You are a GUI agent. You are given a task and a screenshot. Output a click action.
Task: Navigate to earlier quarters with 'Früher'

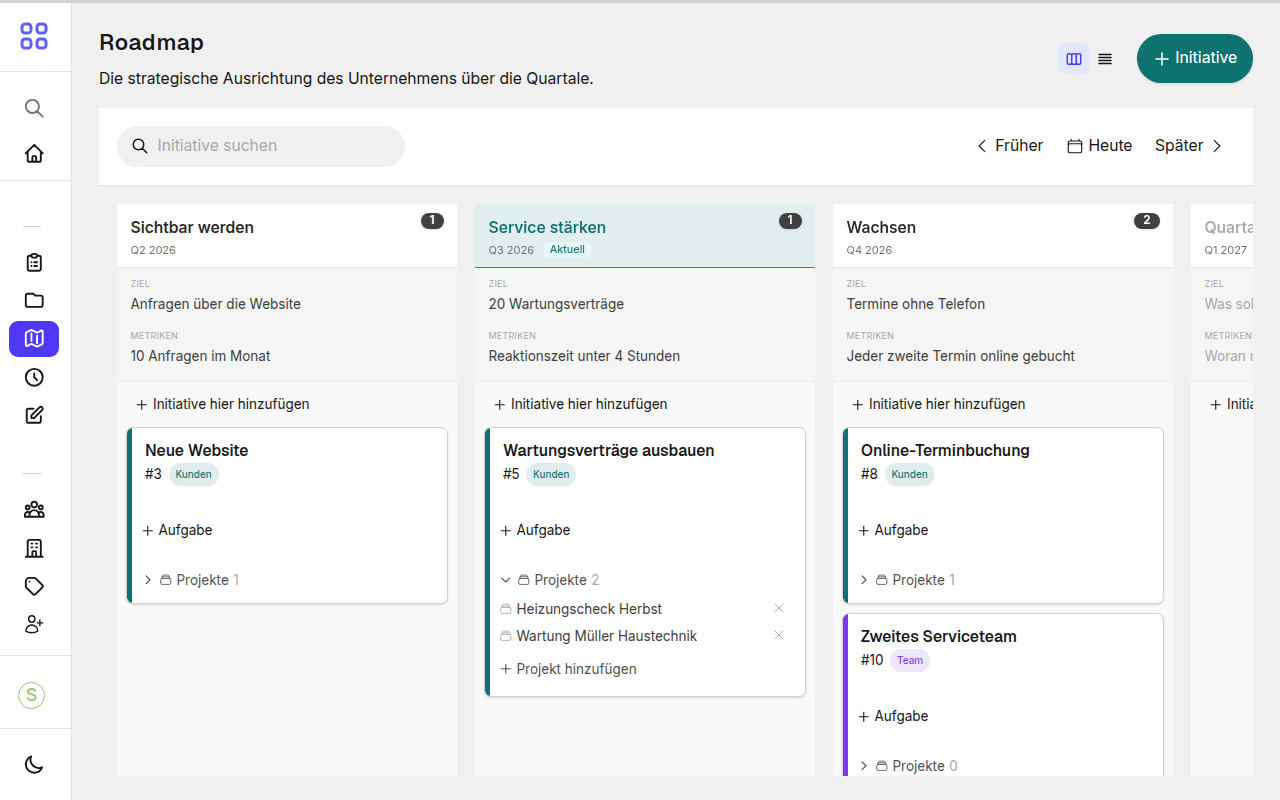[x=1010, y=146]
